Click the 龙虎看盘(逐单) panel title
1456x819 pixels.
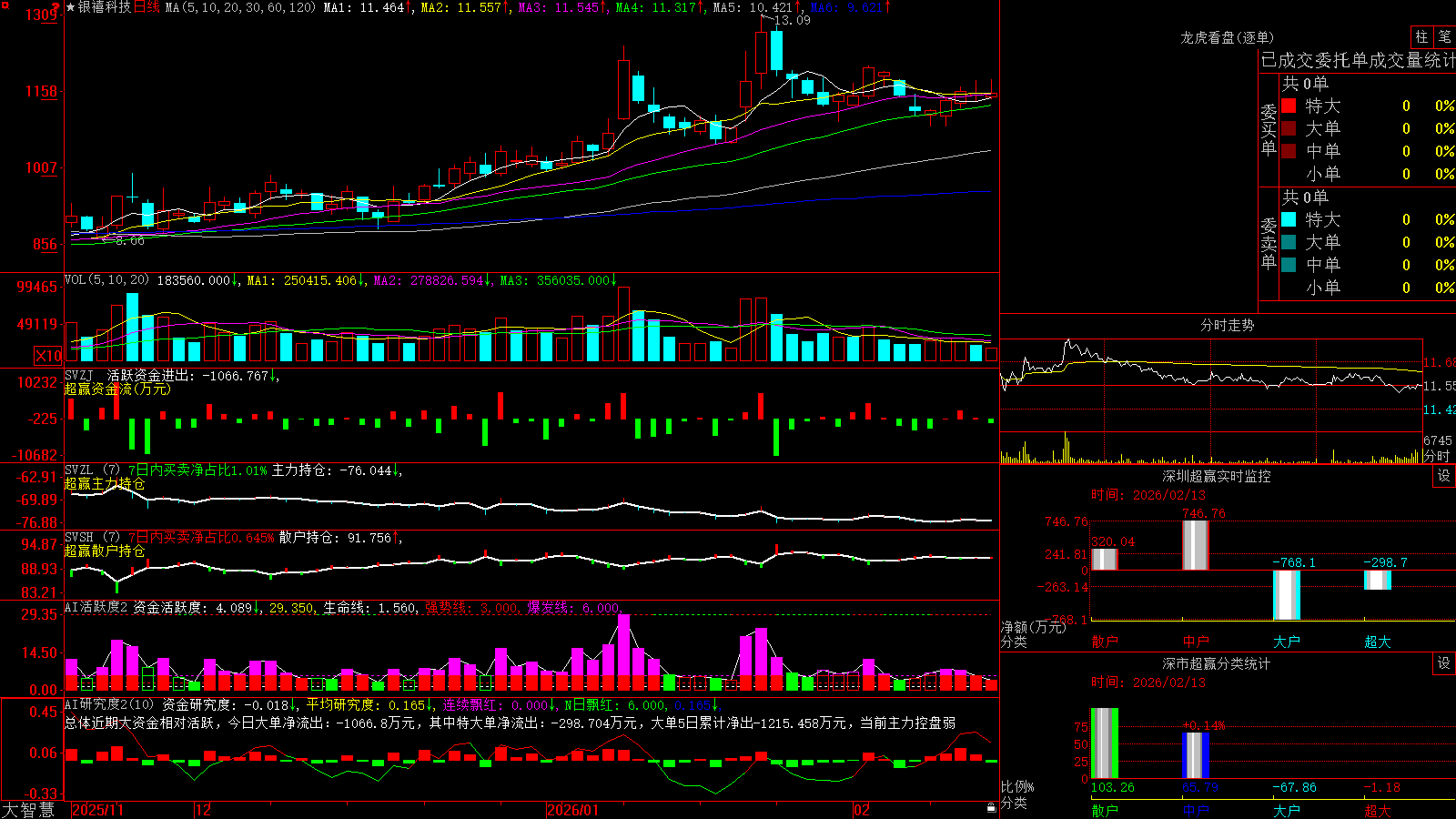click(x=1227, y=37)
